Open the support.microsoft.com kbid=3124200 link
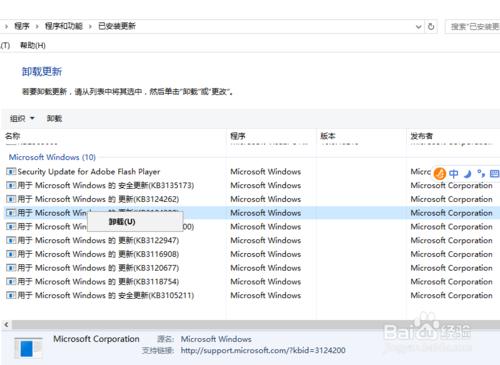The width and height of the screenshot is (500, 365). pyautogui.click(x=263, y=350)
